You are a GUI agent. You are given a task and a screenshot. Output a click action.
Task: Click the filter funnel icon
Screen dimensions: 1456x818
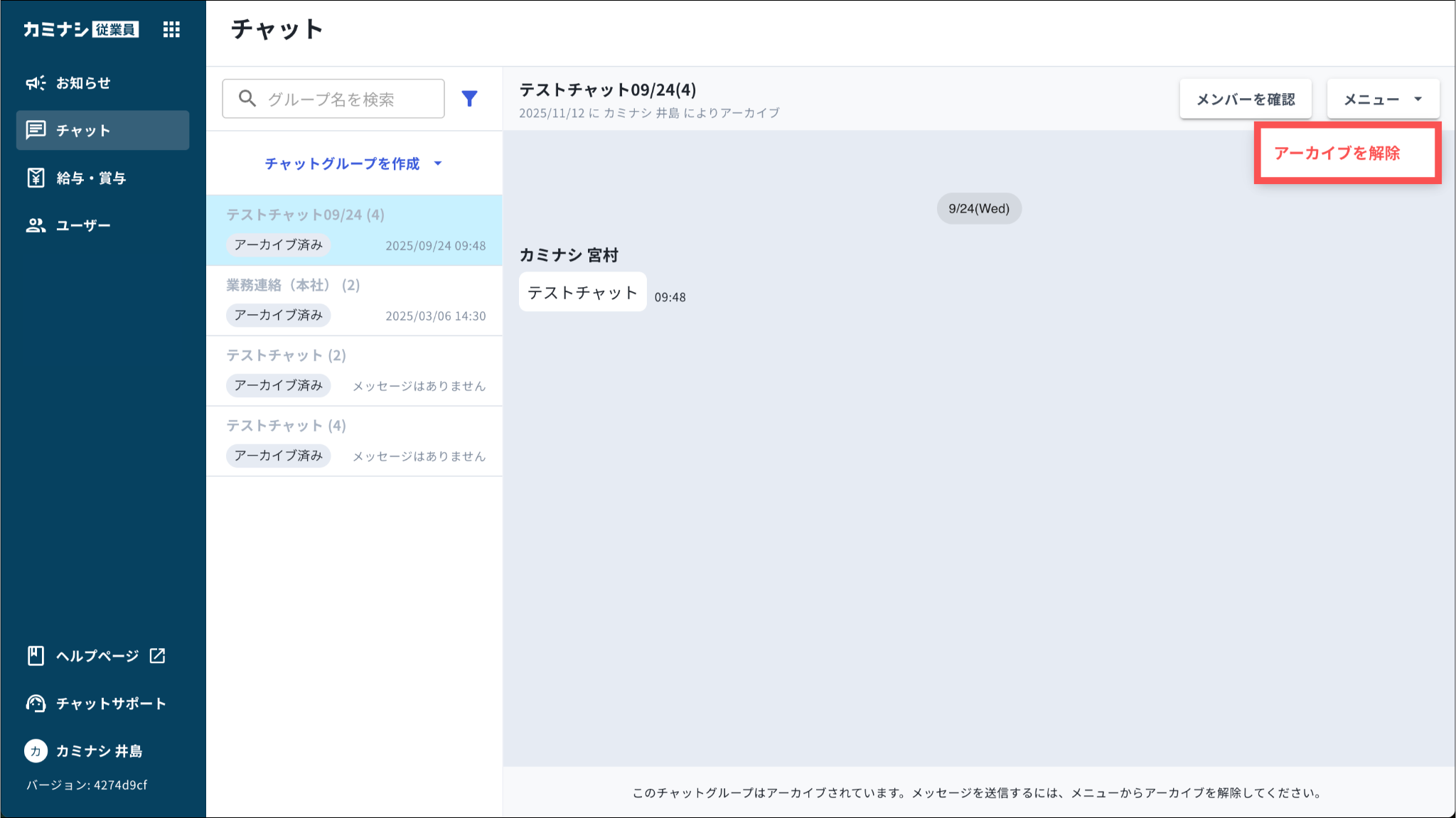tap(469, 99)
